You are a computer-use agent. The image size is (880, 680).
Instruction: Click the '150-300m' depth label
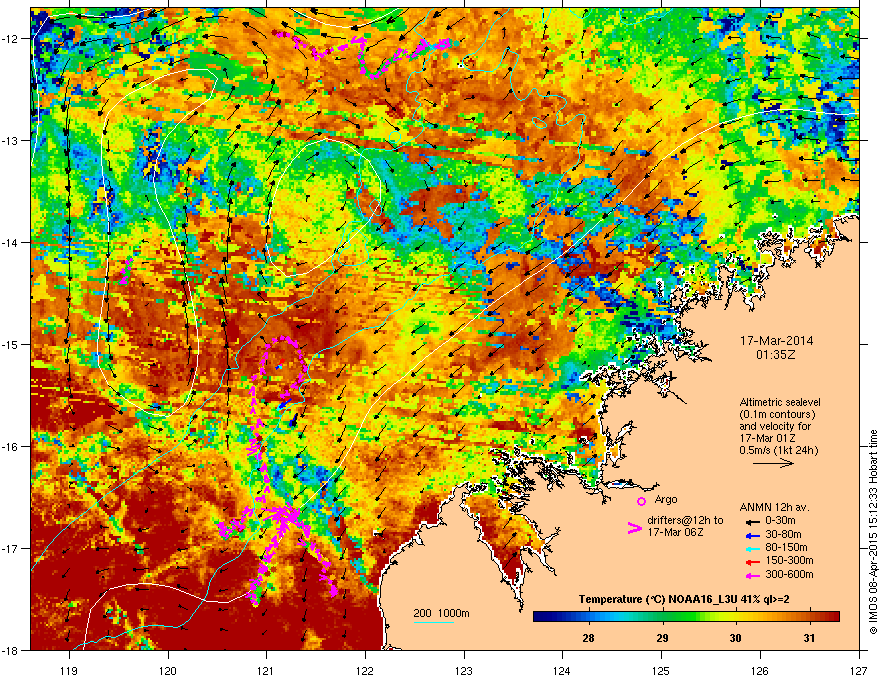[x=789, y=560]
